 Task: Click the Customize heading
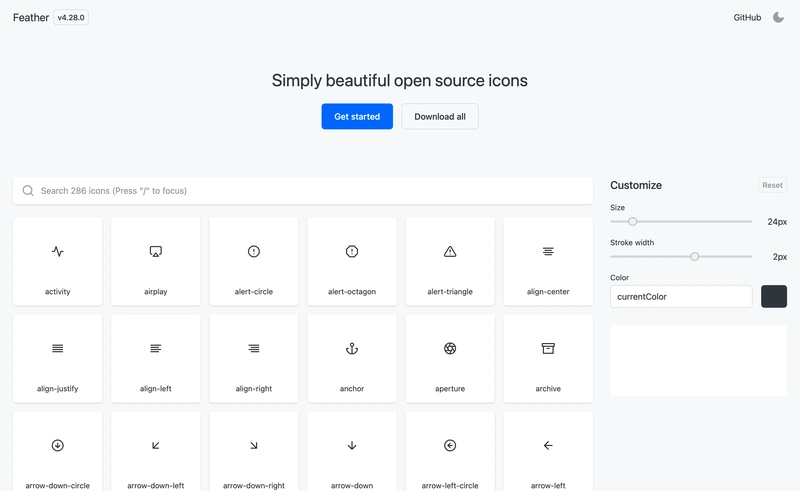[636, 185]
